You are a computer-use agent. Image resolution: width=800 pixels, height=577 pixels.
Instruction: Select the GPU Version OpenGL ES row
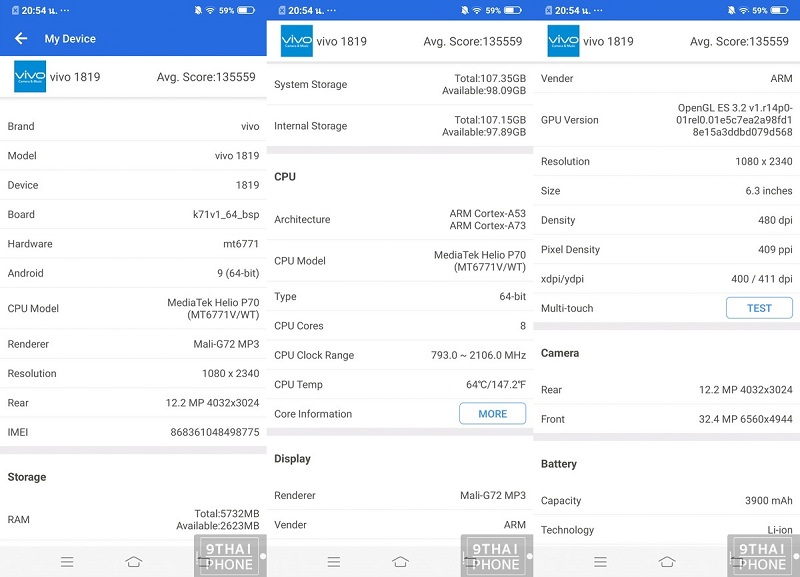(x=667, y=120)
